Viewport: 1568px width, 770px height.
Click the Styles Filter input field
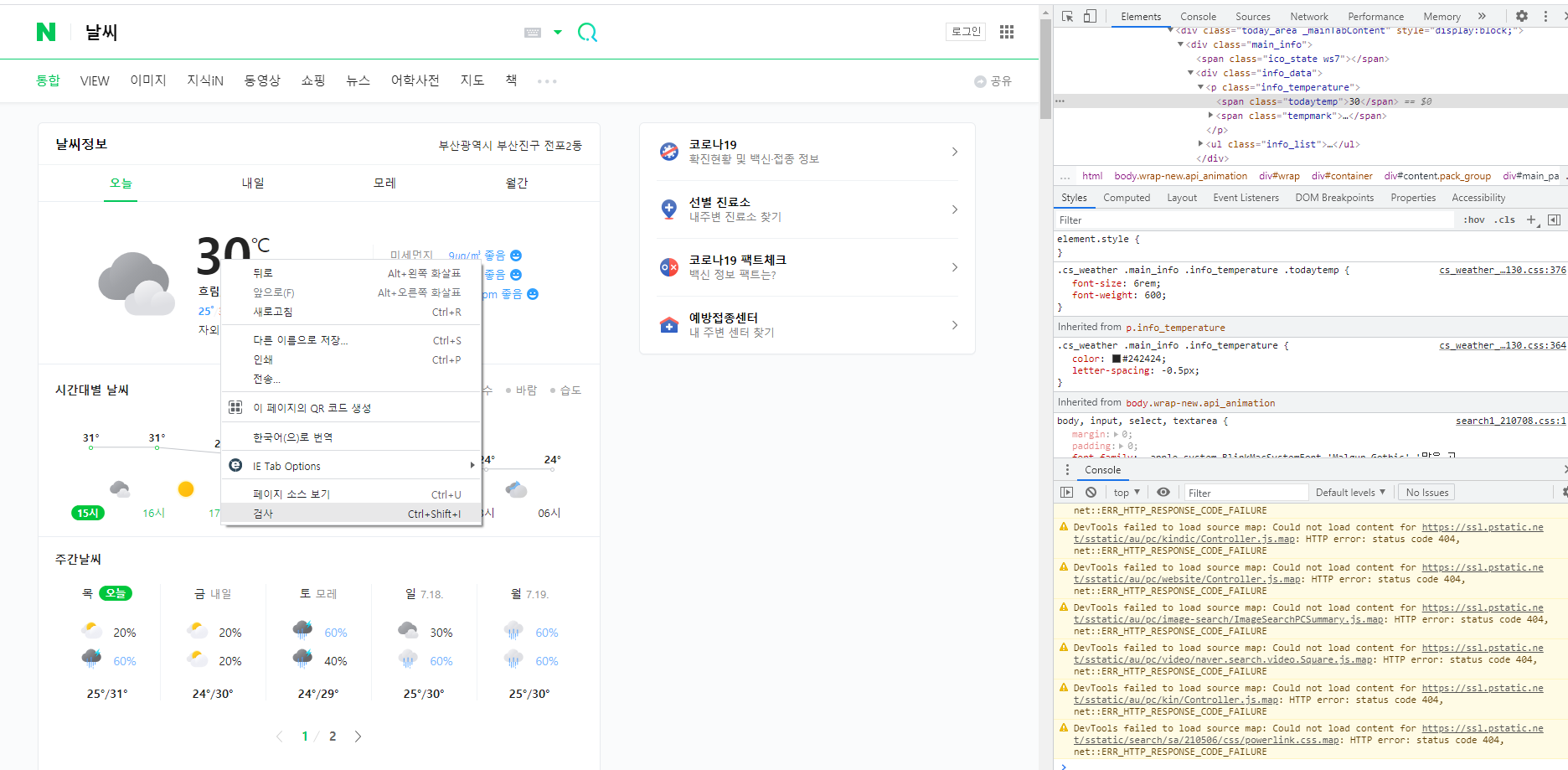(1255, 220)
